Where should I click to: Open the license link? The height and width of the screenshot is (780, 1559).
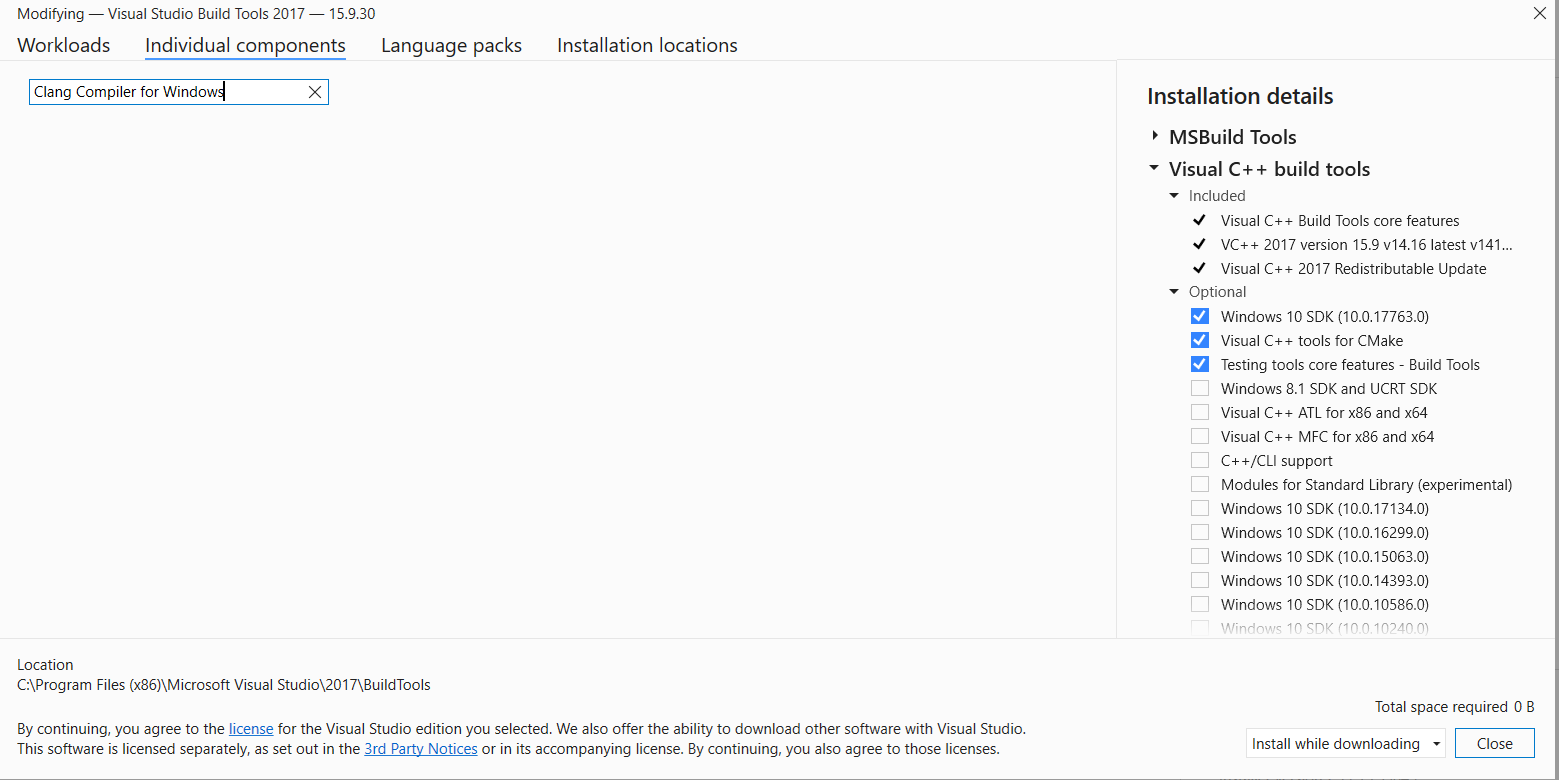[251, 729]
